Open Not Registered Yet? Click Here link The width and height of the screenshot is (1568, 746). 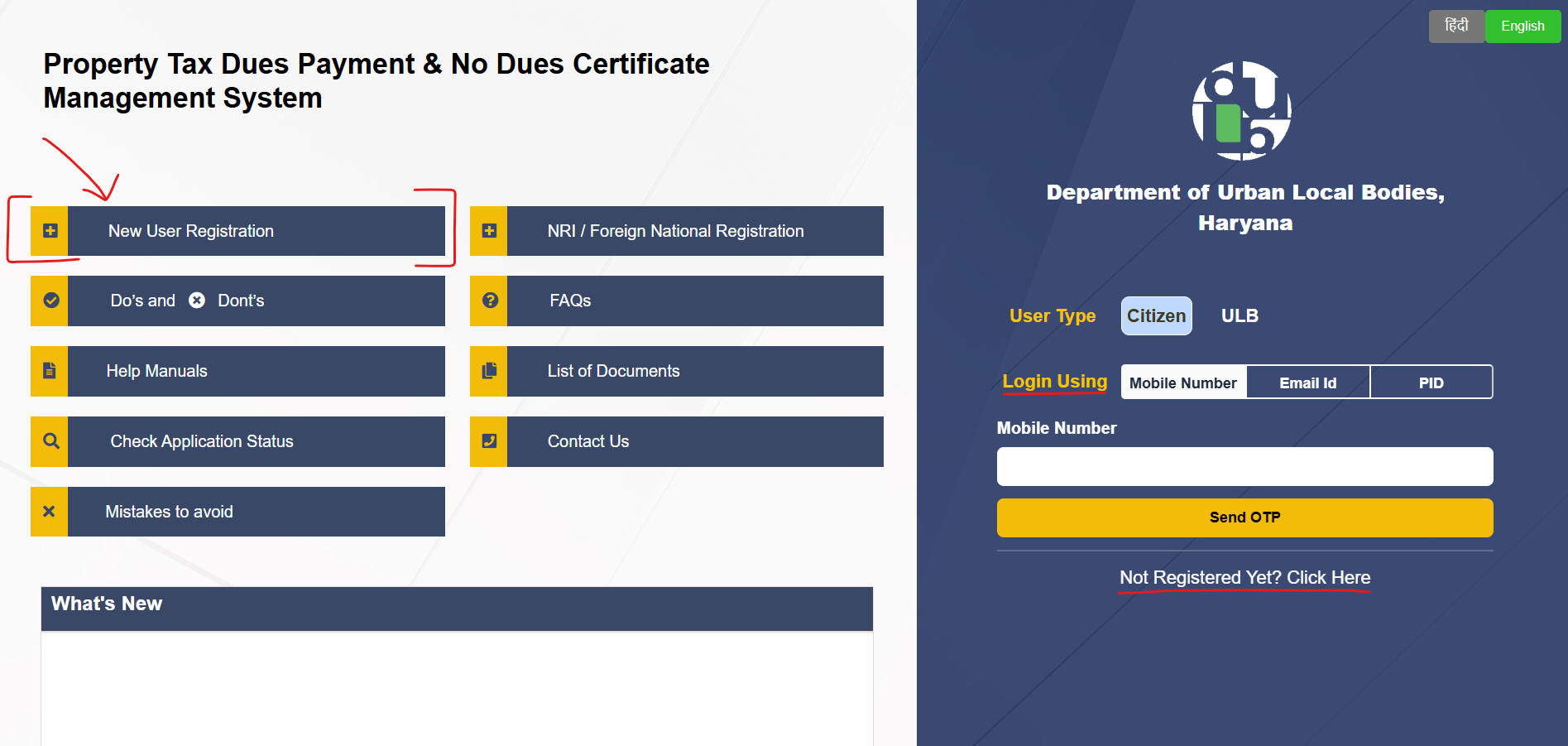click(x=1244, y=578)
